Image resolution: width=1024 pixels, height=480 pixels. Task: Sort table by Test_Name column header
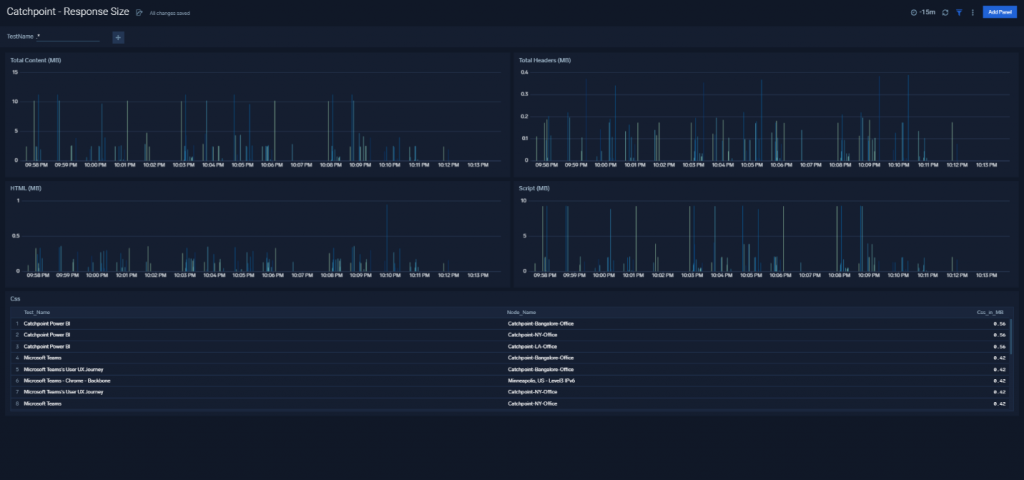37,313
